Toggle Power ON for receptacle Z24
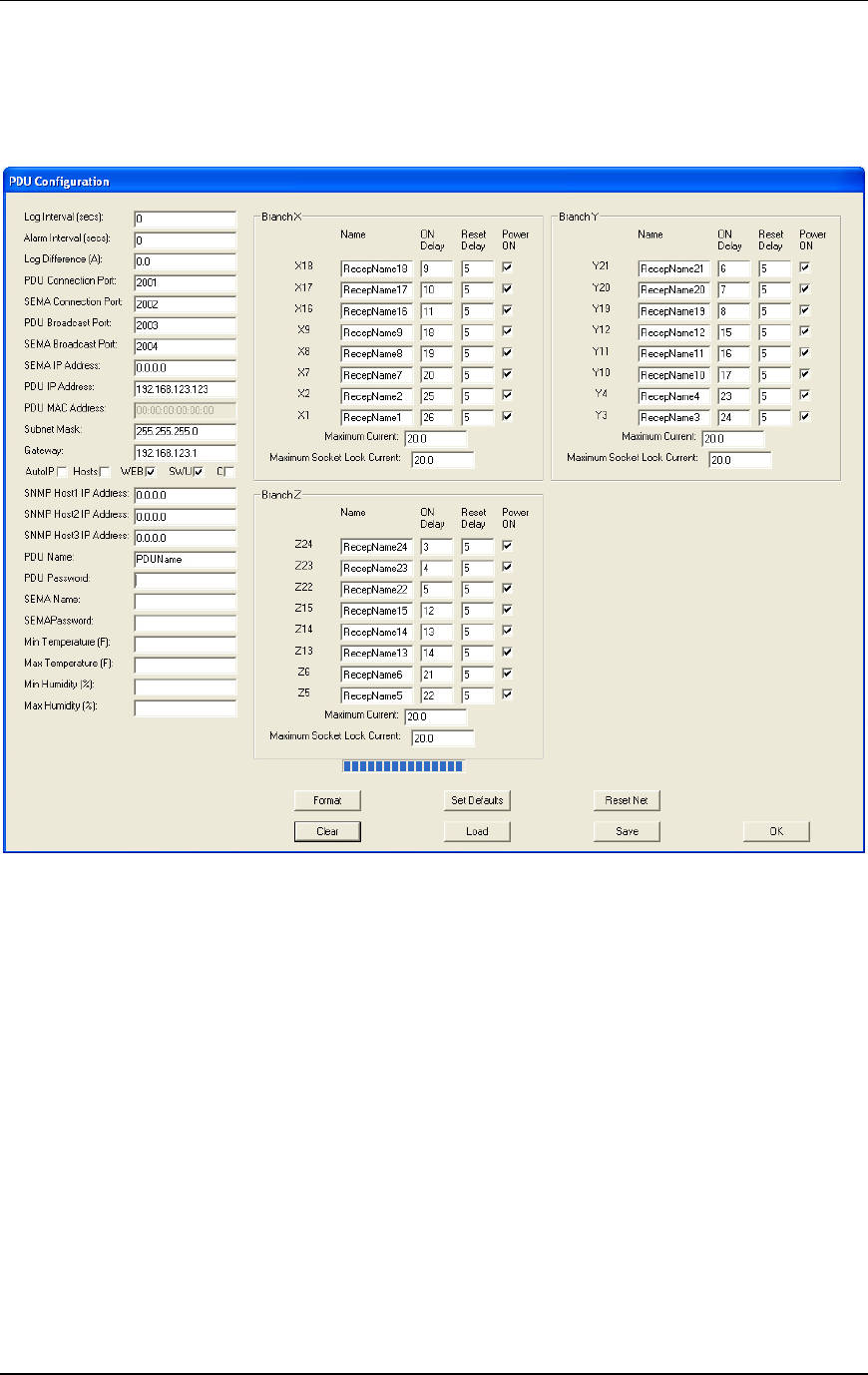The image size is (868, 1375). 508,546
